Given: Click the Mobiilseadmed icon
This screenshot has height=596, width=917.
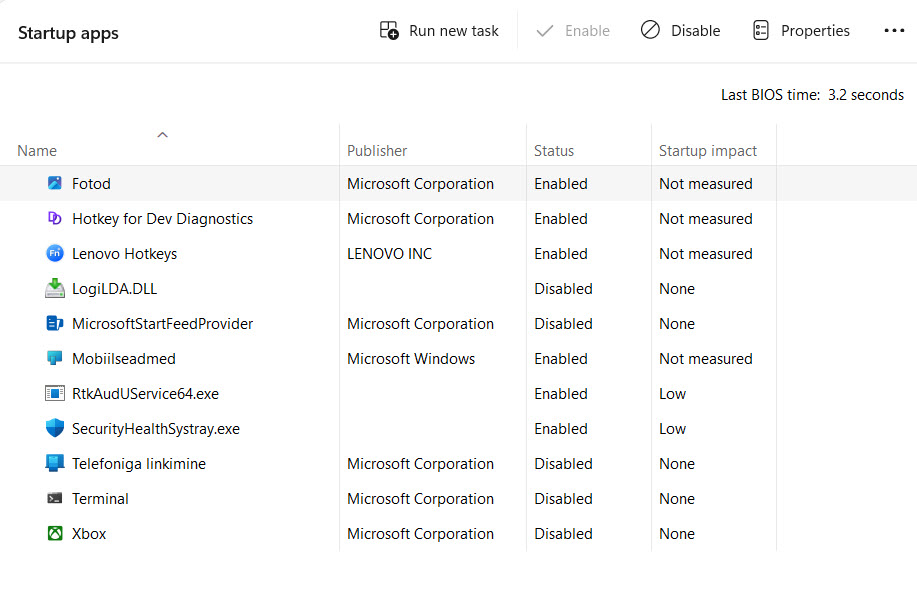Looking at the screenshot, I should 54,358.
